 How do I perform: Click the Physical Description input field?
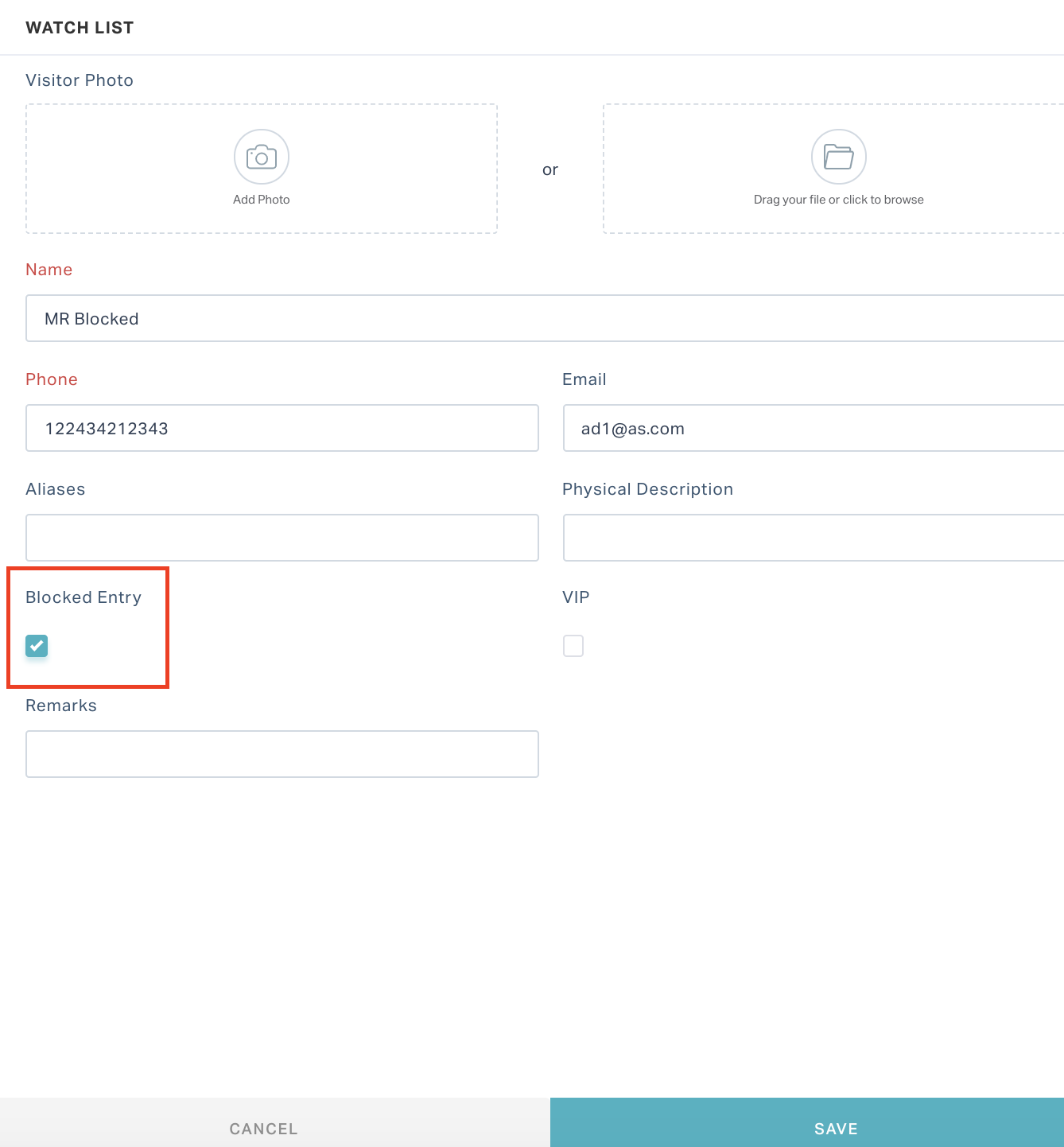click(814, 538)
